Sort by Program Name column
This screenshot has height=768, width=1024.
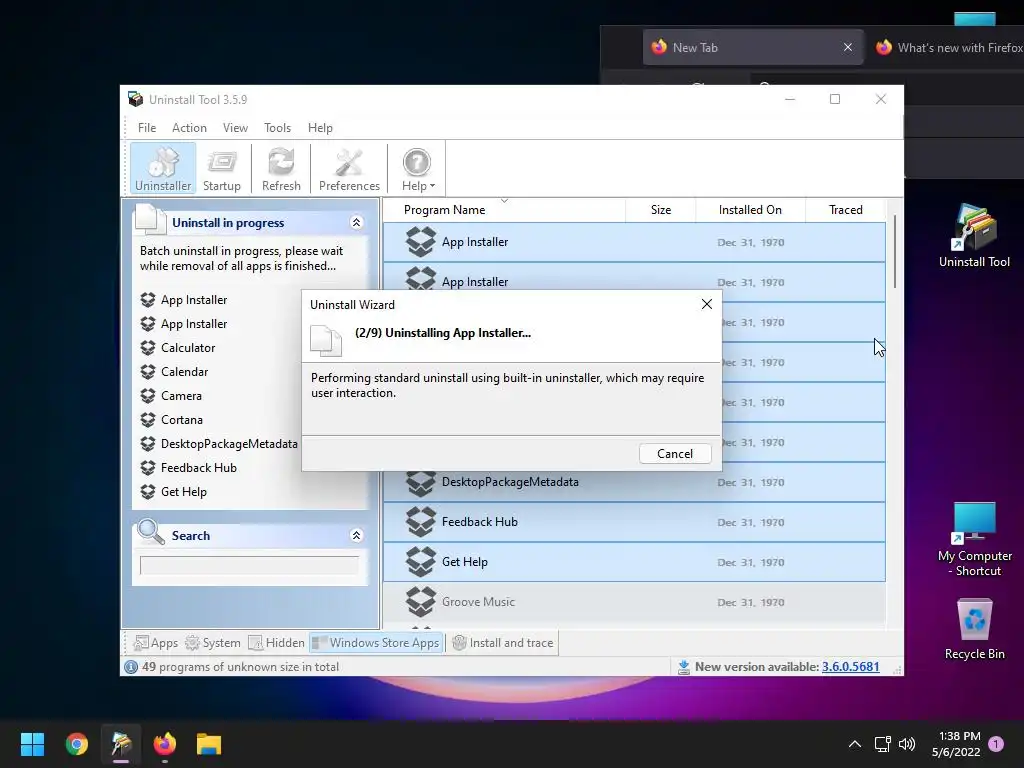(504, 210)
